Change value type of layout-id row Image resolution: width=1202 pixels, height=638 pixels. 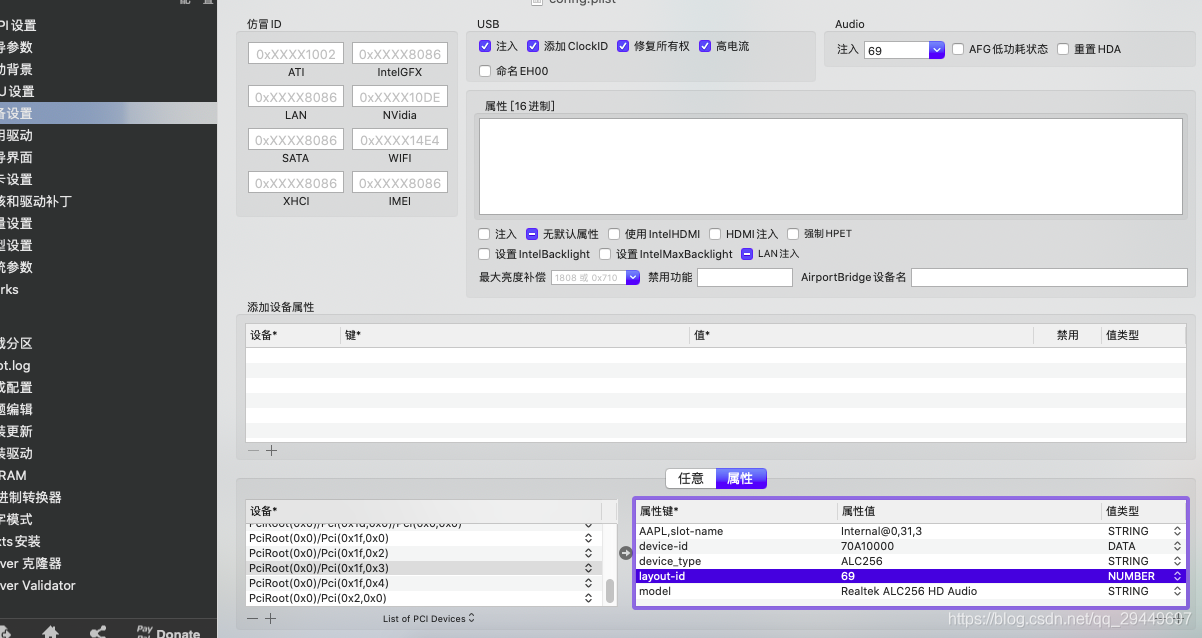pos(1177,576)
